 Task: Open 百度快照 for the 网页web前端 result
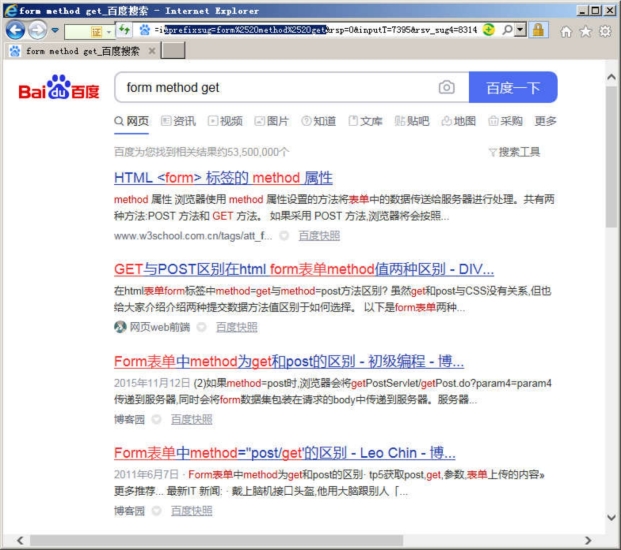click(236, 327)
